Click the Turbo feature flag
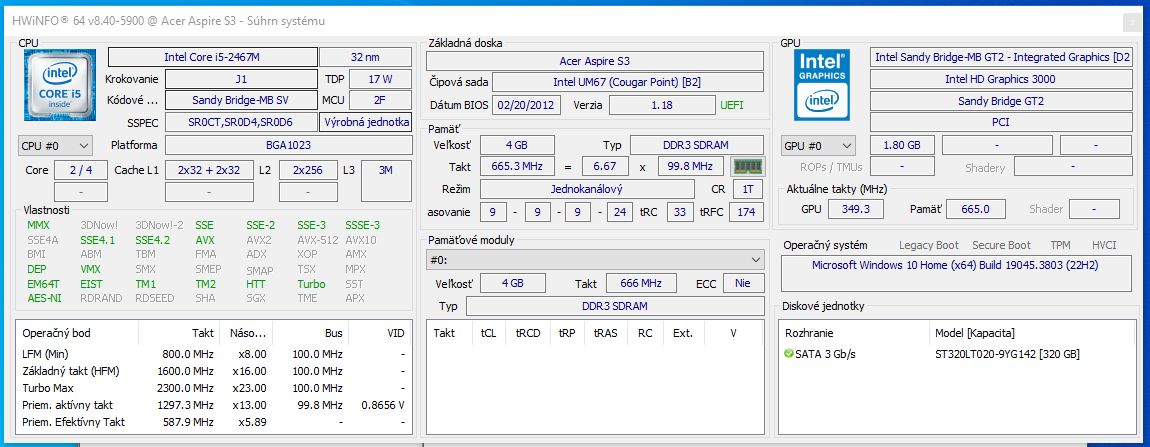This screenshot has height=447, width=1150. click(311, 284)
